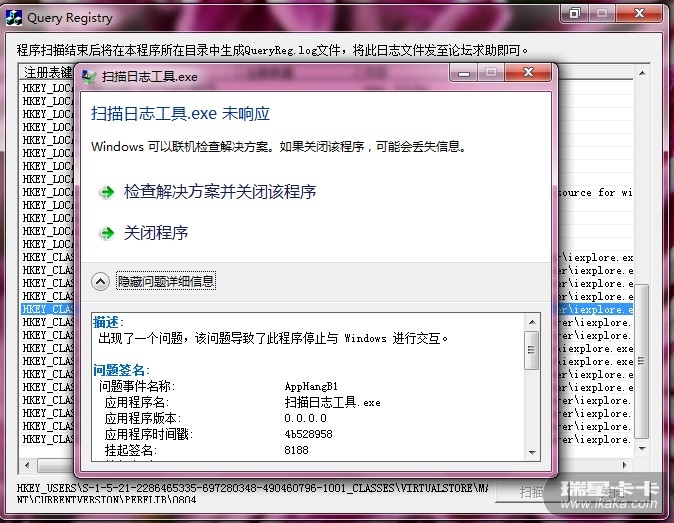Click right arrow of the Query Registry horizontal scrollbar

tap(625, 465)
